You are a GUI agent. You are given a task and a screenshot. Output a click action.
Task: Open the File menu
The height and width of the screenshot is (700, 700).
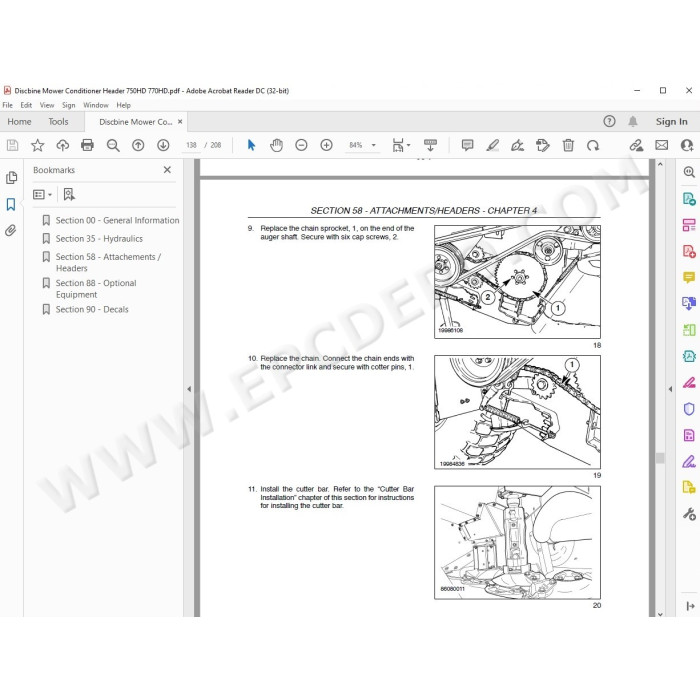(x=8, y=105)
